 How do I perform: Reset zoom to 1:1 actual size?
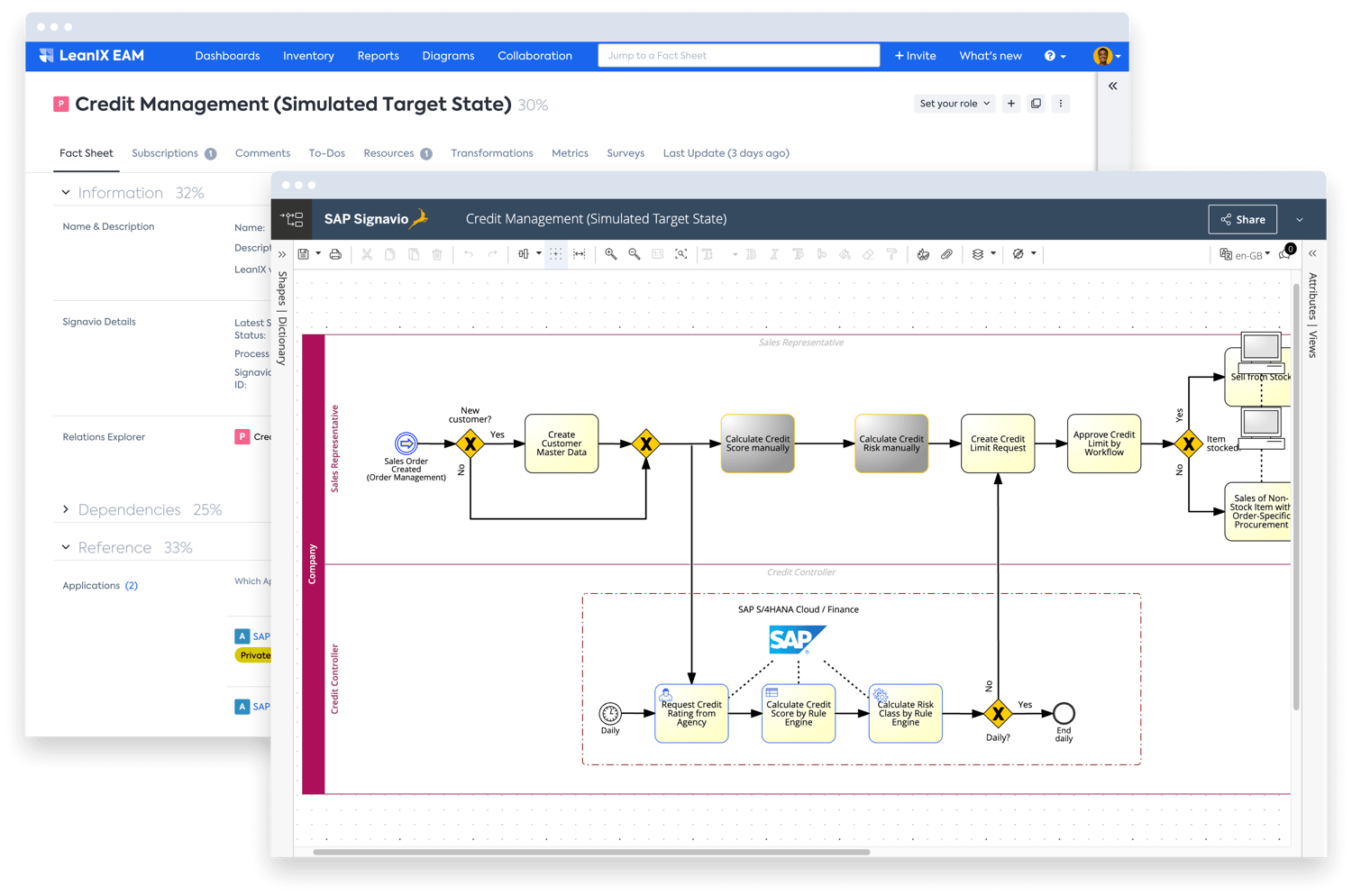tap(657, 254)
